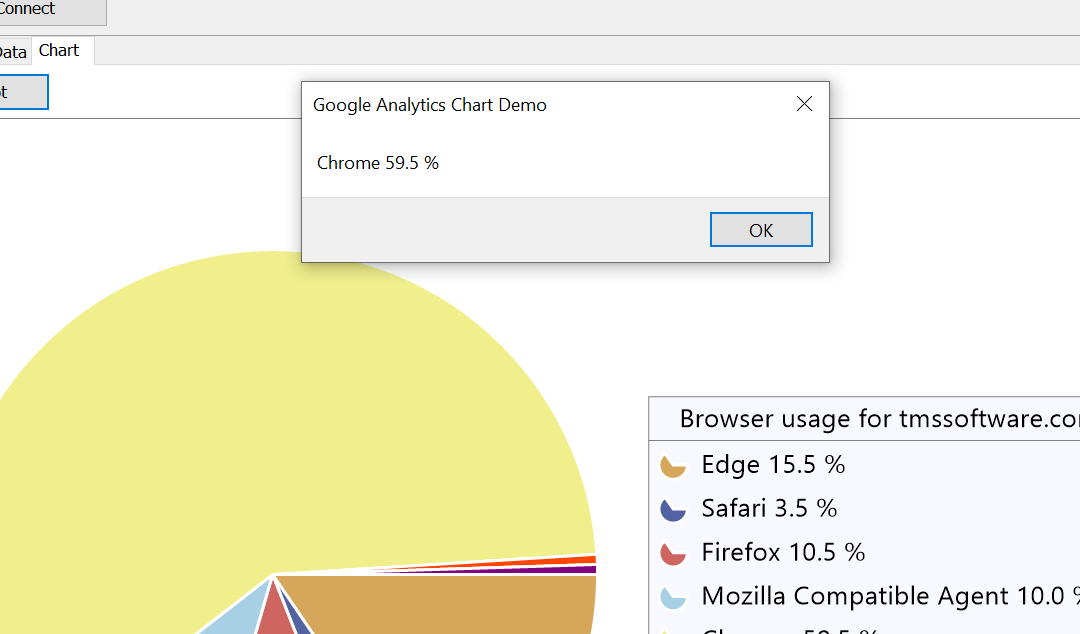
Task: Click the blue-outlined button below the Data tab
Action: tap(23, 92)
